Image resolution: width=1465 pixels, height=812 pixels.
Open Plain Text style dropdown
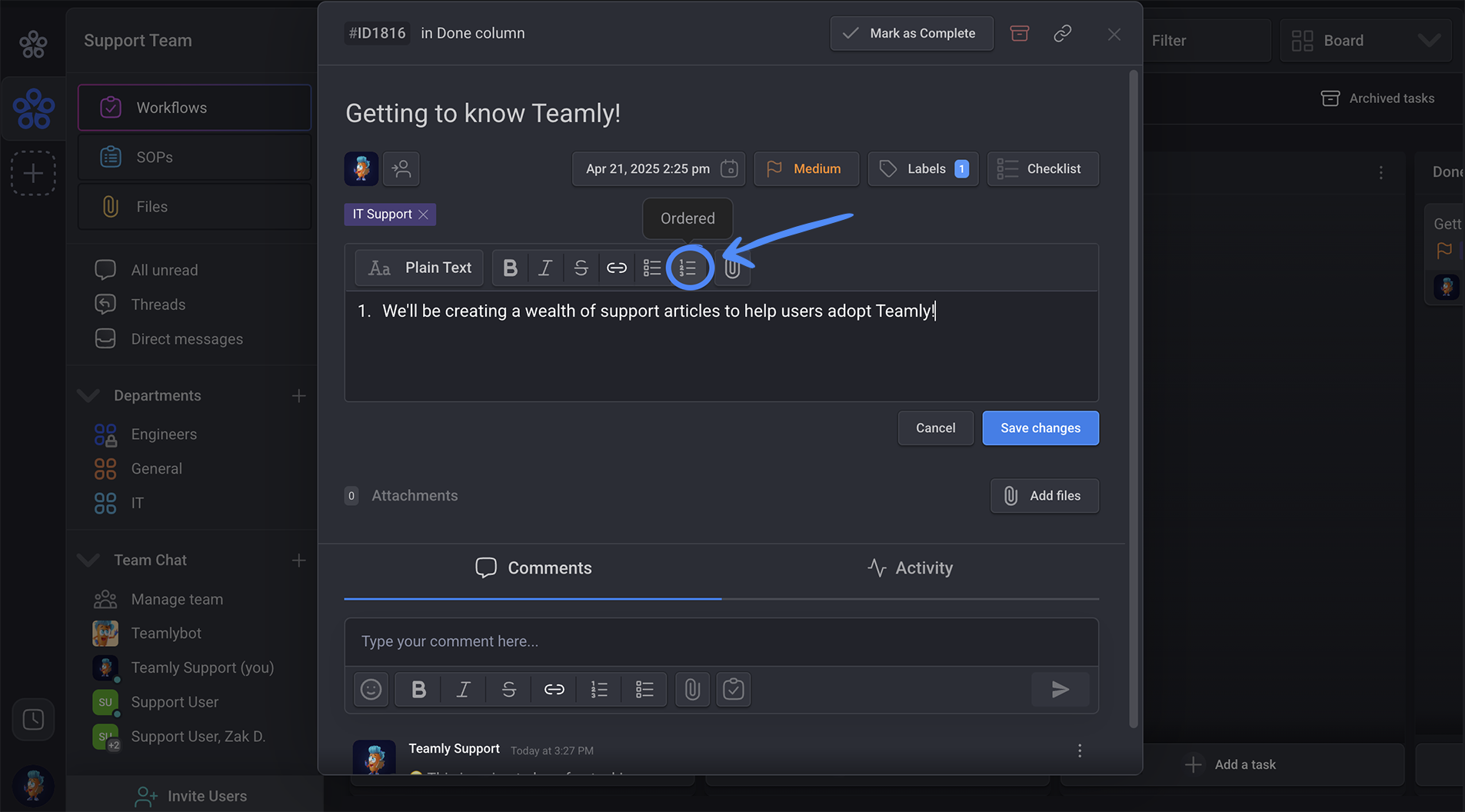coord(419,268)
